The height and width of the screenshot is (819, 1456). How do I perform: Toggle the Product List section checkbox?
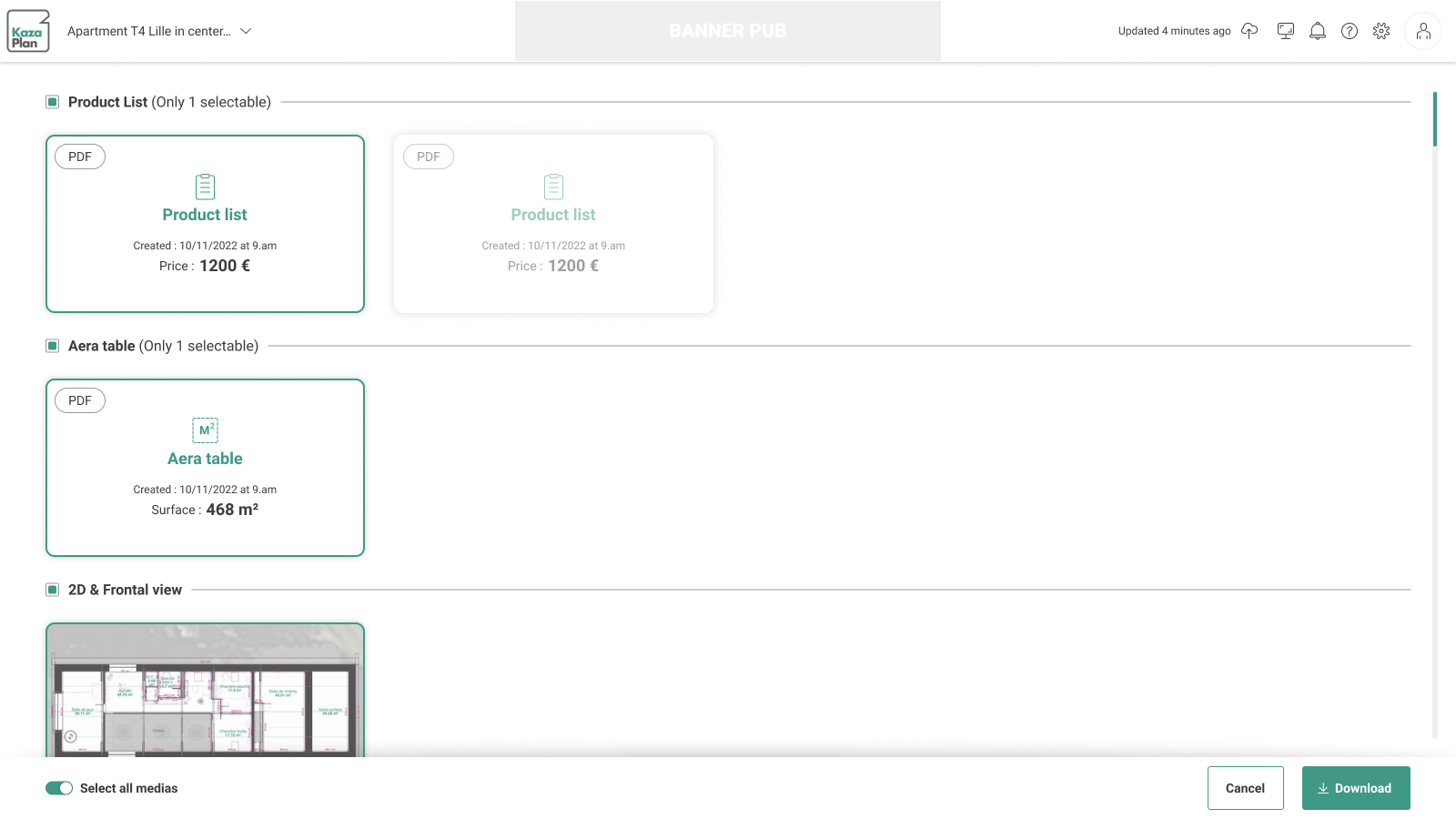(x=53, y=102)
